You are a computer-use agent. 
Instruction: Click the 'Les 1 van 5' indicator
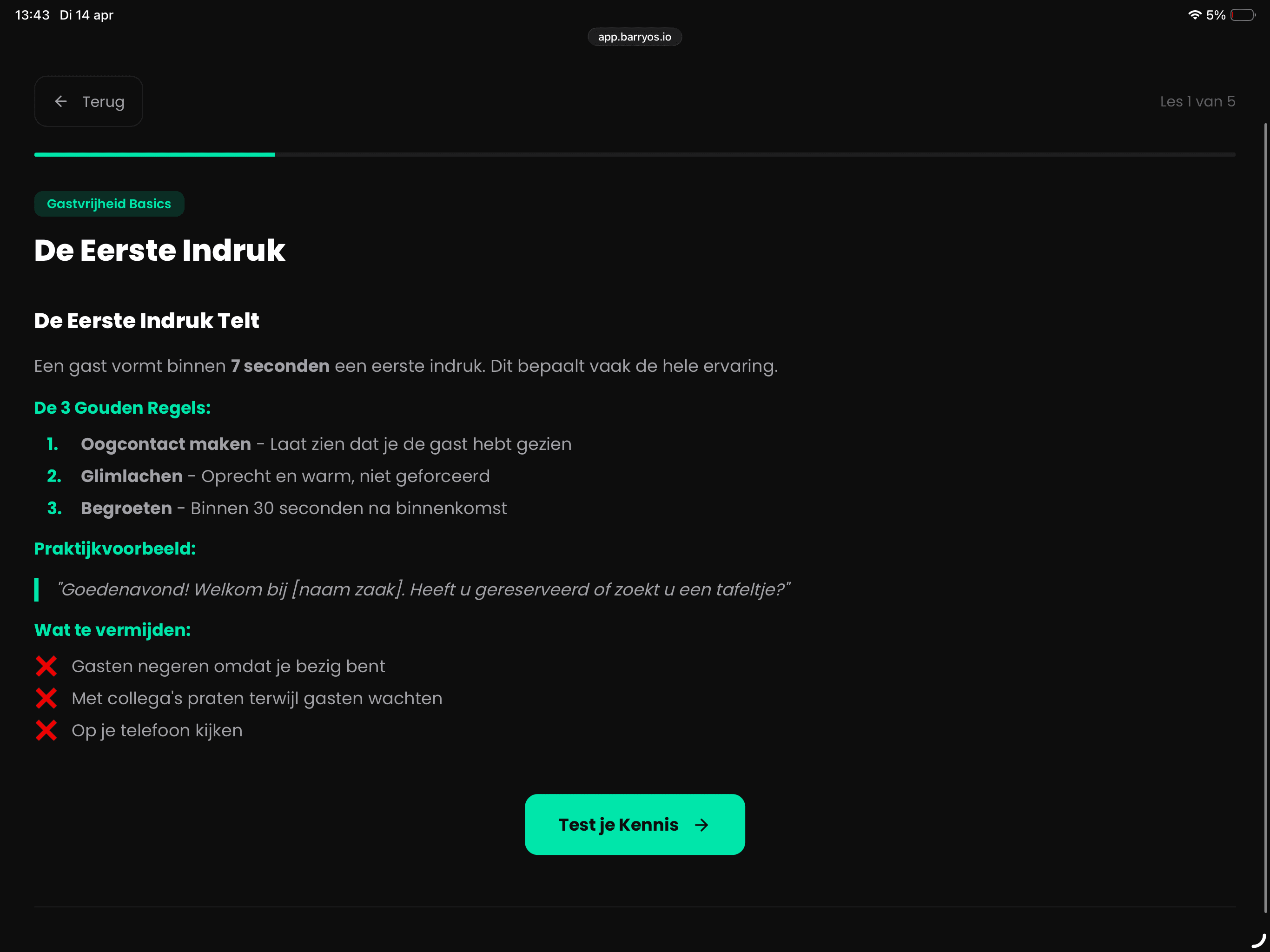(x=1197, y=102)
